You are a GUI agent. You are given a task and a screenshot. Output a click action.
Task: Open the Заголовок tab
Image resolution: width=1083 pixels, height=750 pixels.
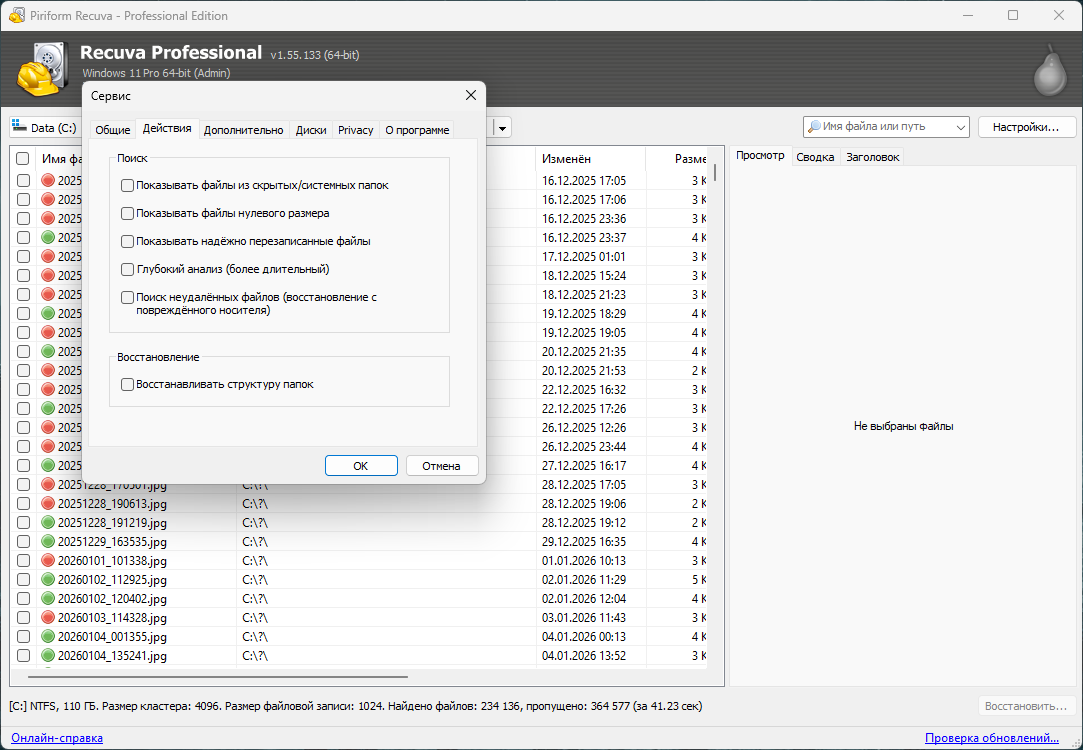[x=873, y=157]
